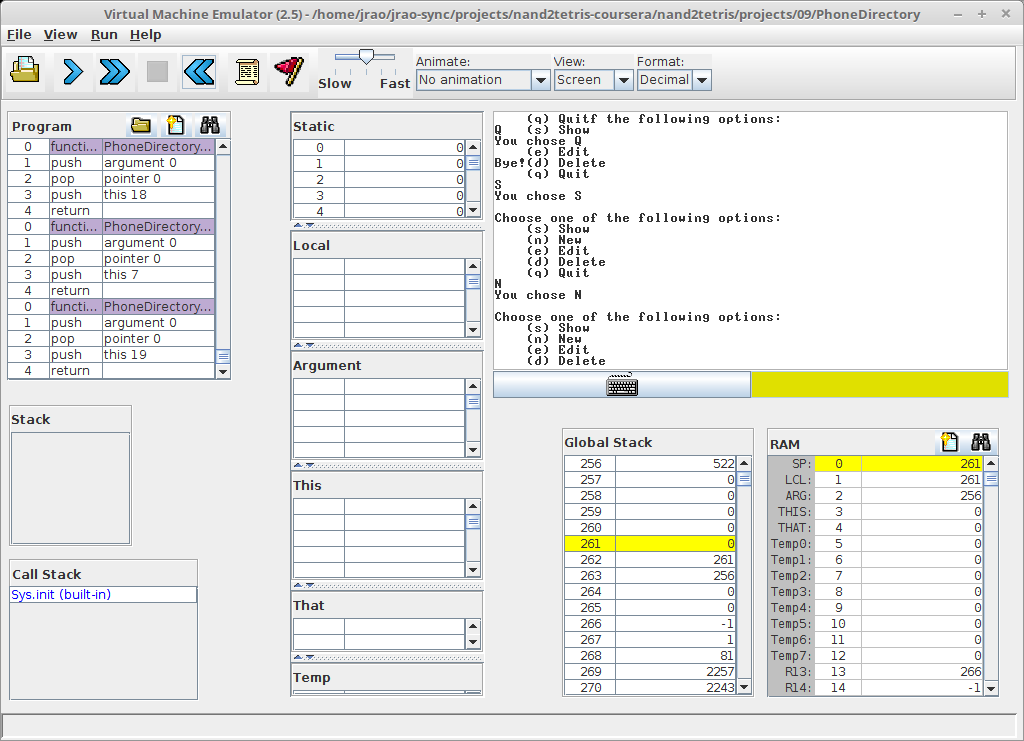Rewind the program with the blue reset icon
Screen dimensions: 1024x741
point(199,71)
